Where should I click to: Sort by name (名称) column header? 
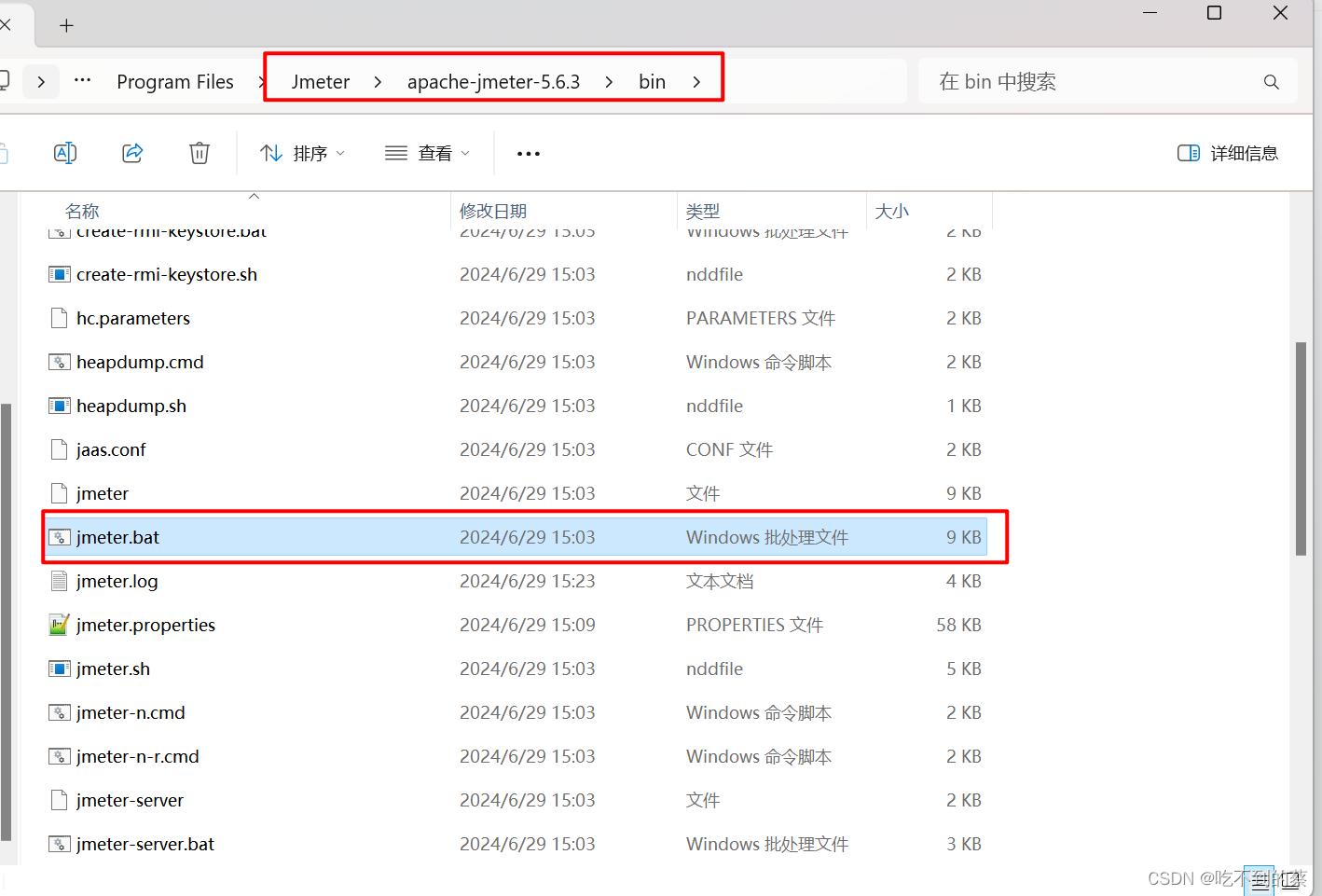(x=82, y=211)
